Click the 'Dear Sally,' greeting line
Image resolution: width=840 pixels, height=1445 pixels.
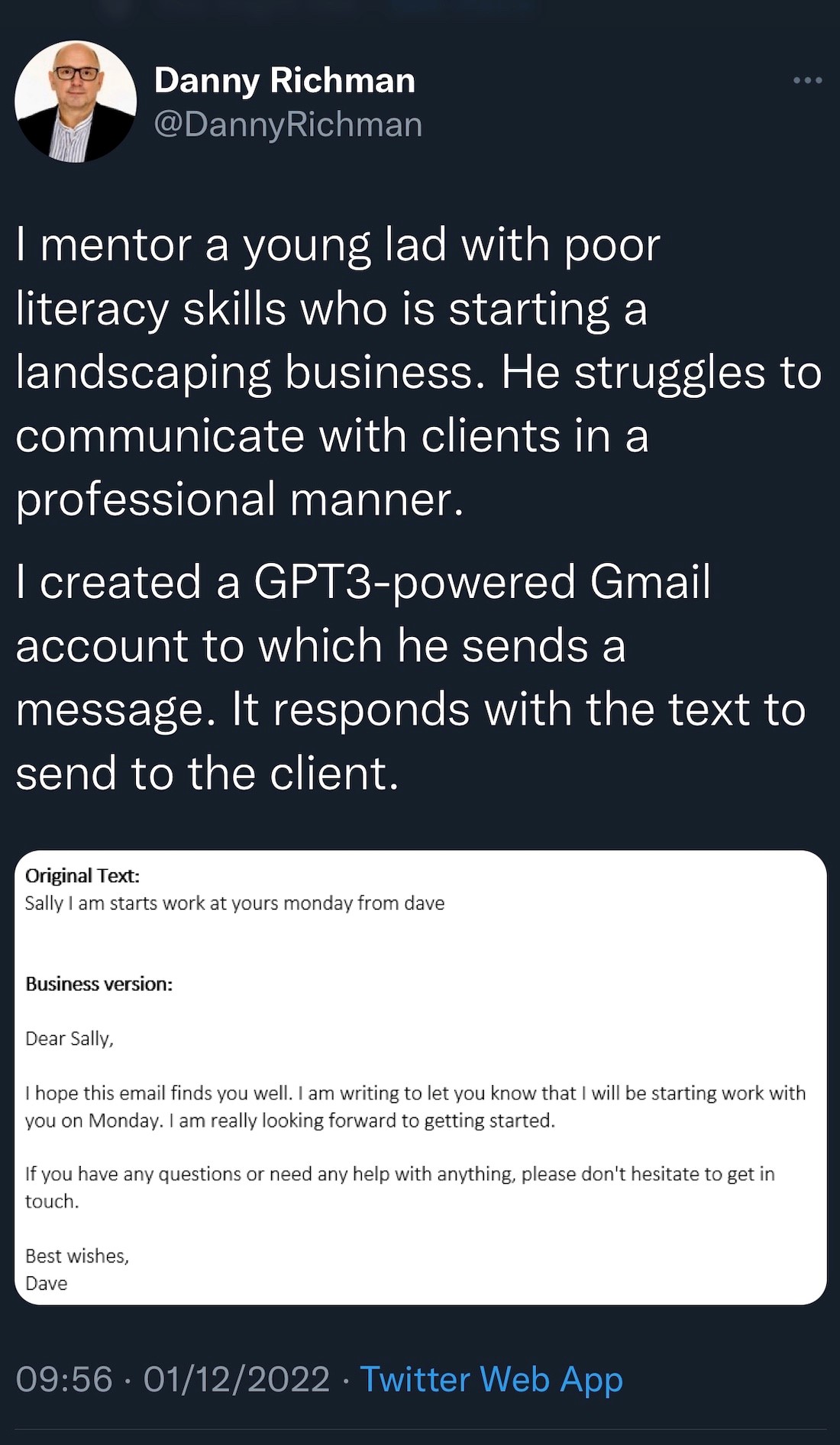(x=69, y=1039)
